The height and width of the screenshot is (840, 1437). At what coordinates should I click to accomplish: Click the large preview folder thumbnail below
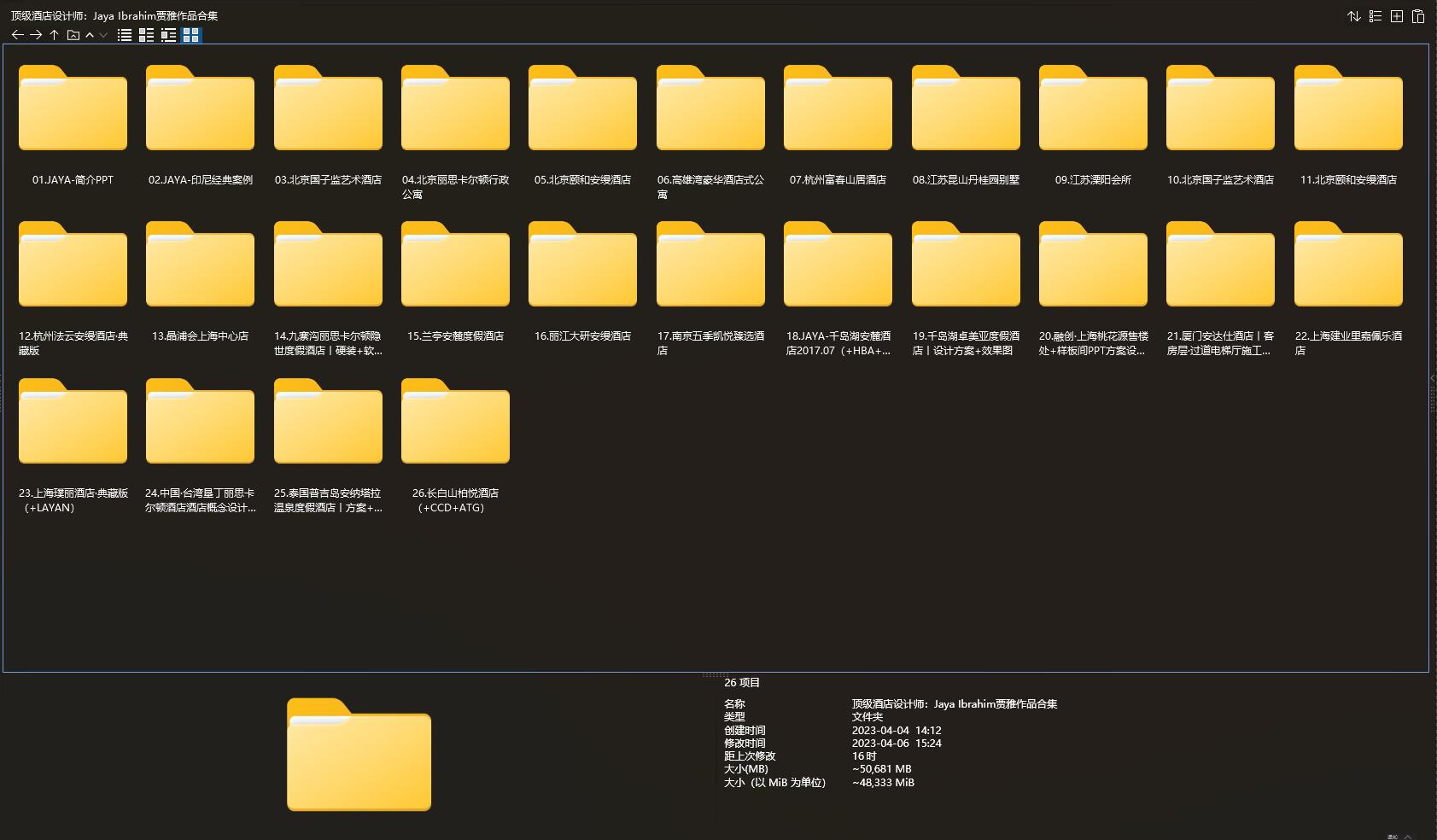click(x=359, y=755)
